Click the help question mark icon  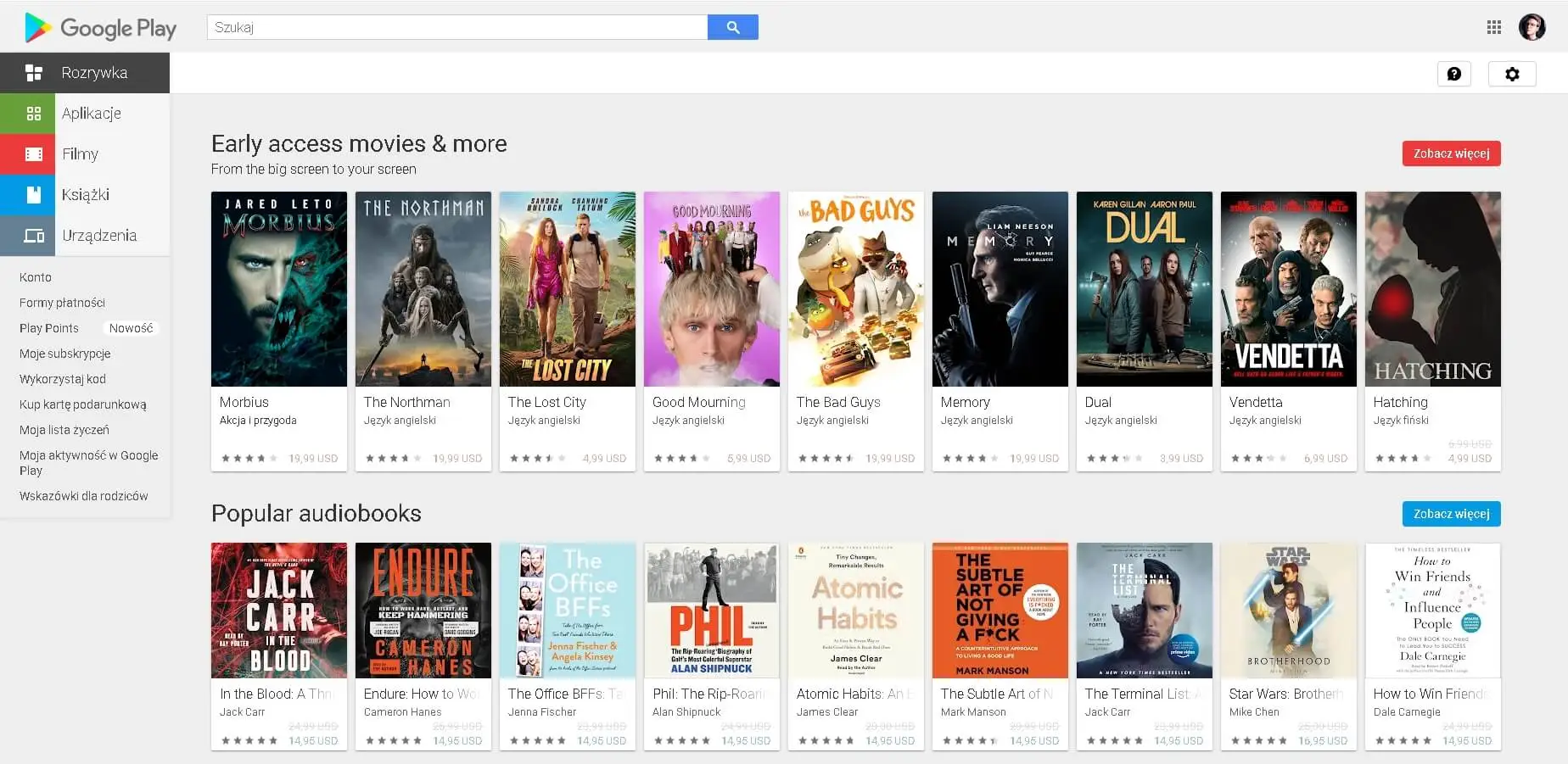pos(1453,74)
